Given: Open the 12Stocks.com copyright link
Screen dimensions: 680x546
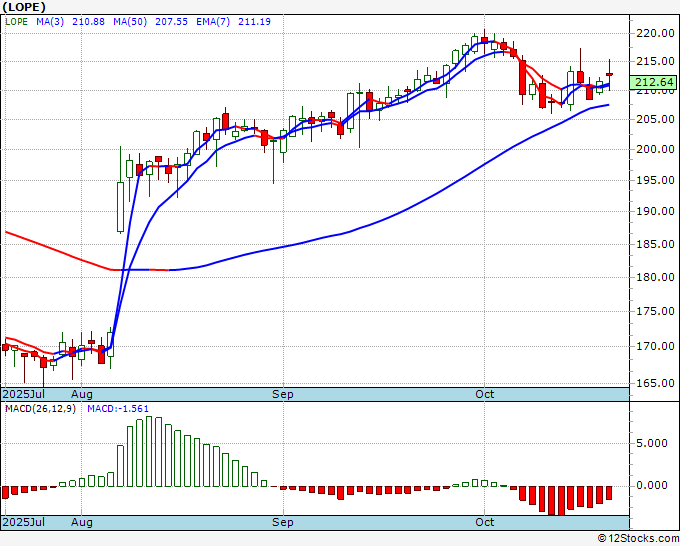Looking at the screenshot, I should 638,538.
